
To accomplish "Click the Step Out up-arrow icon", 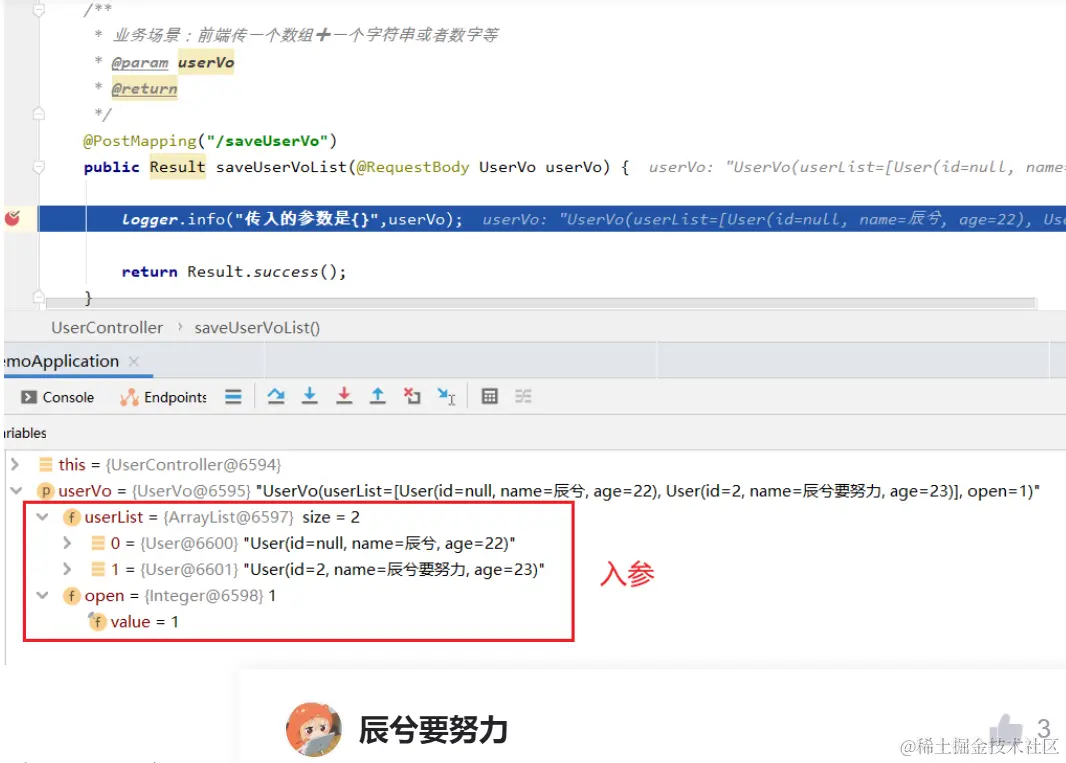I will [377, 396].
